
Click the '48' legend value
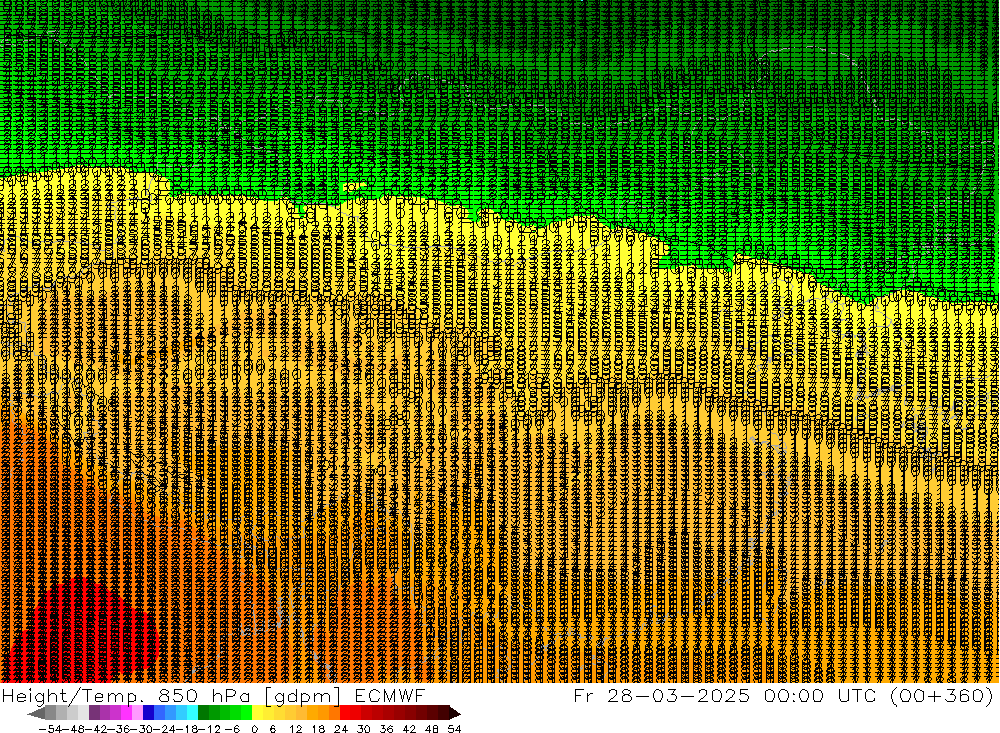432,729
